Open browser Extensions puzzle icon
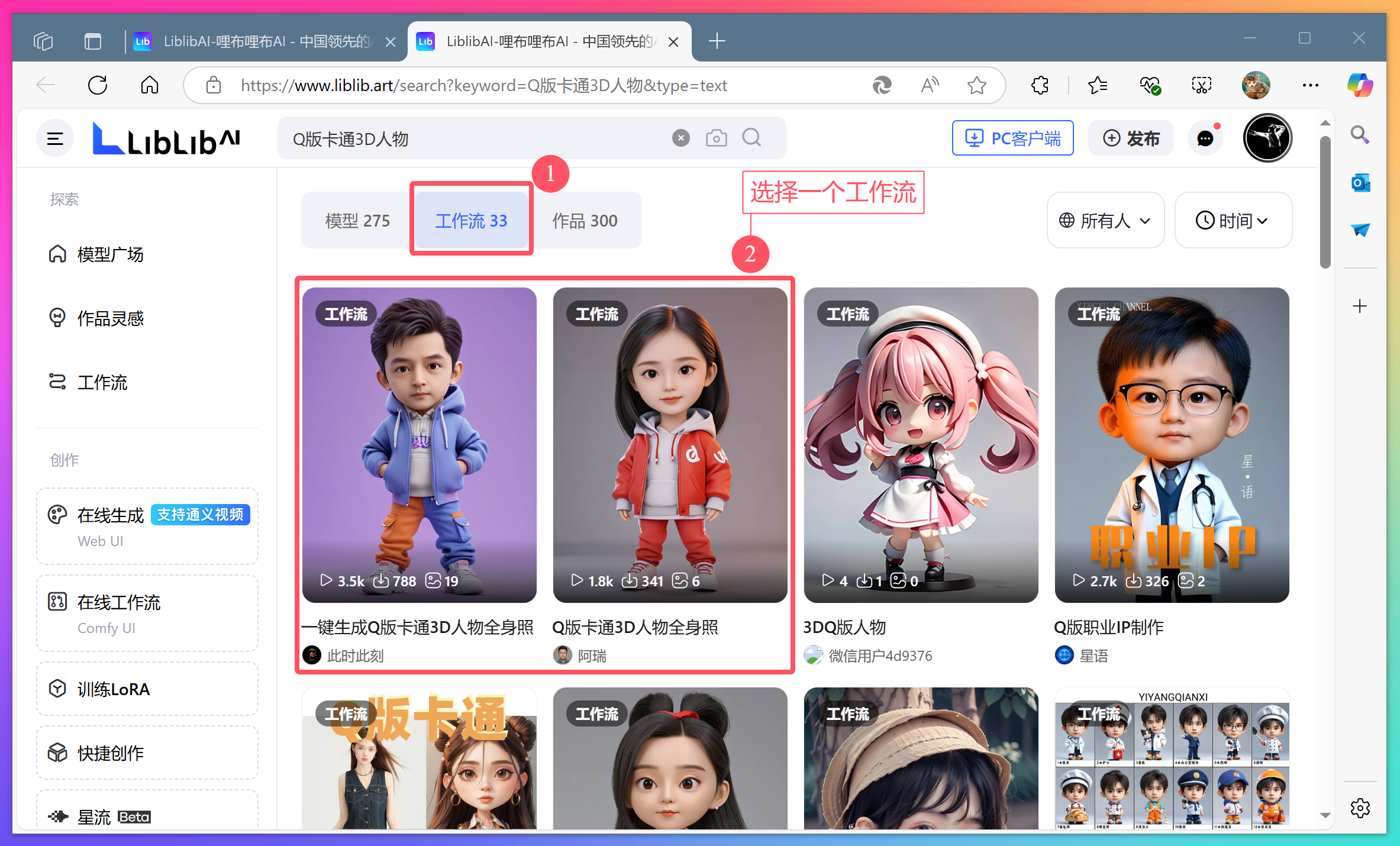 1040,86
